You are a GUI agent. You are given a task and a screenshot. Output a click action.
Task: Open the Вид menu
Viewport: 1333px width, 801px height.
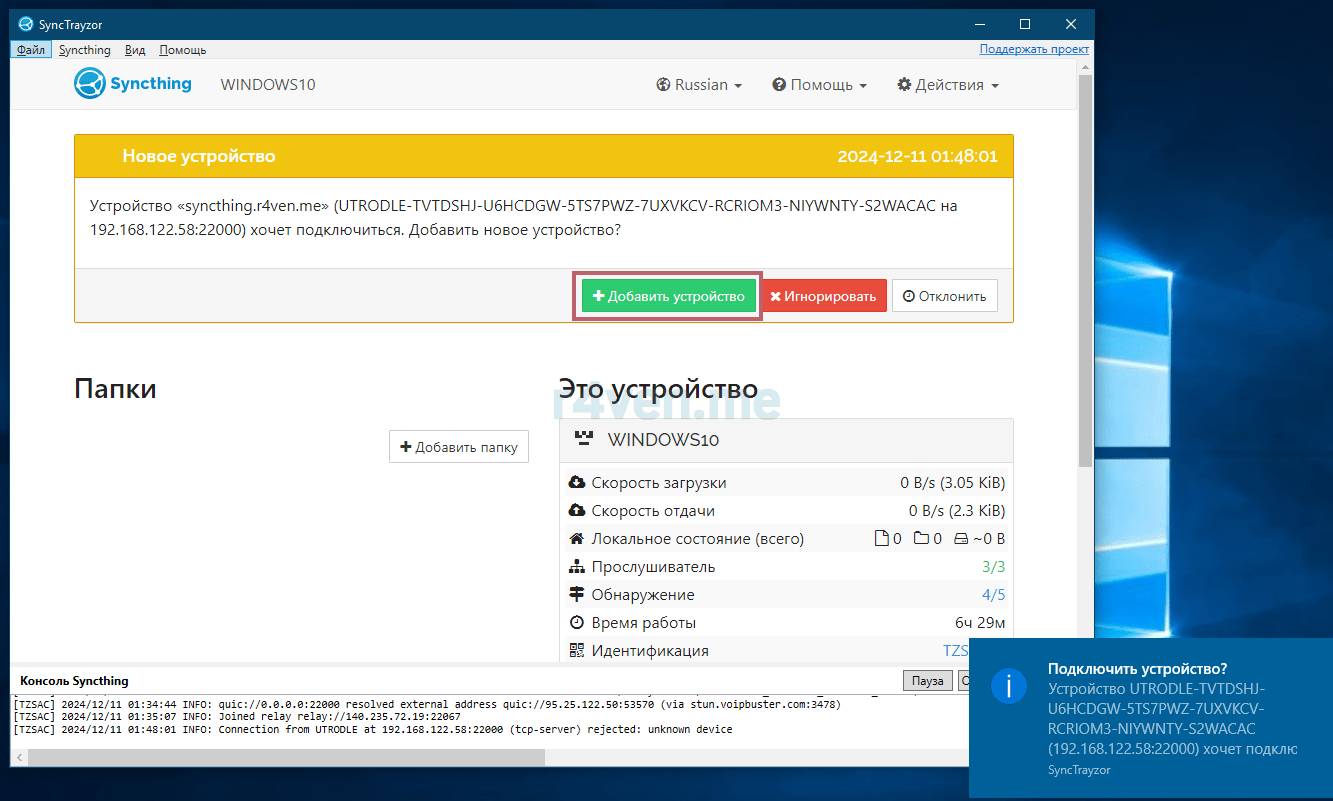point(135,50)
